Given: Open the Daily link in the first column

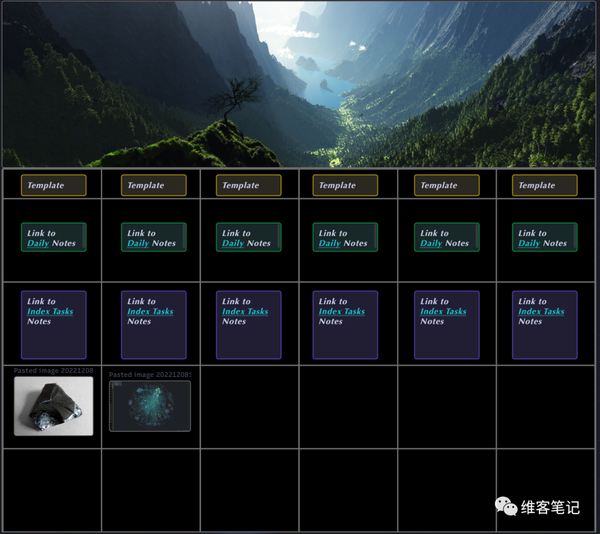Looking at the screenshot, I should coord(38,243).
